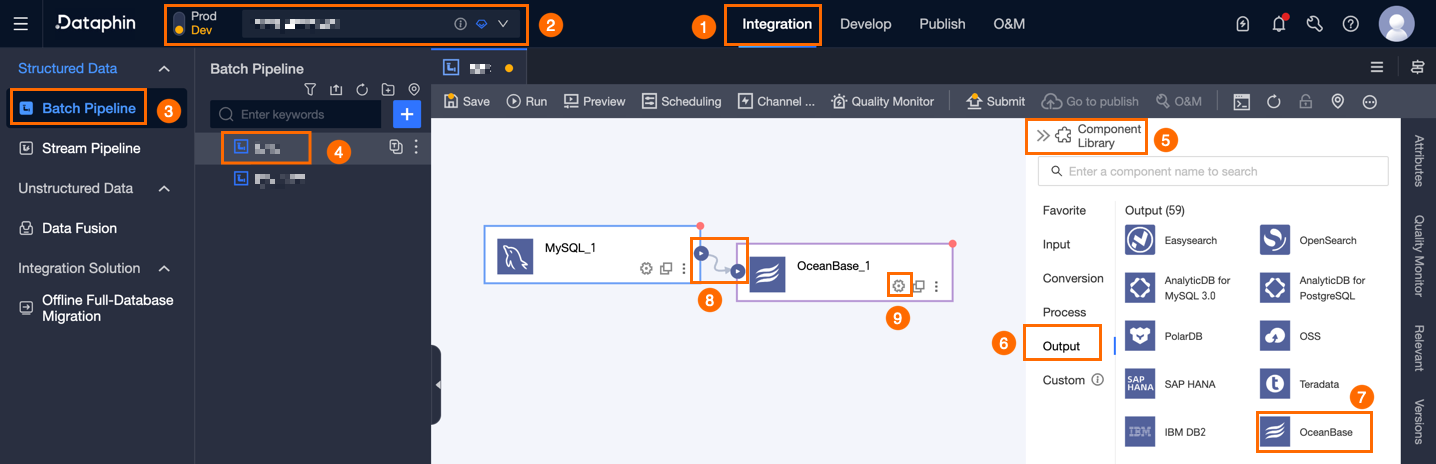Expand the project selector dropdown arrow
This screenshot has width=1436, height=464.
click(x=503, y=24)
